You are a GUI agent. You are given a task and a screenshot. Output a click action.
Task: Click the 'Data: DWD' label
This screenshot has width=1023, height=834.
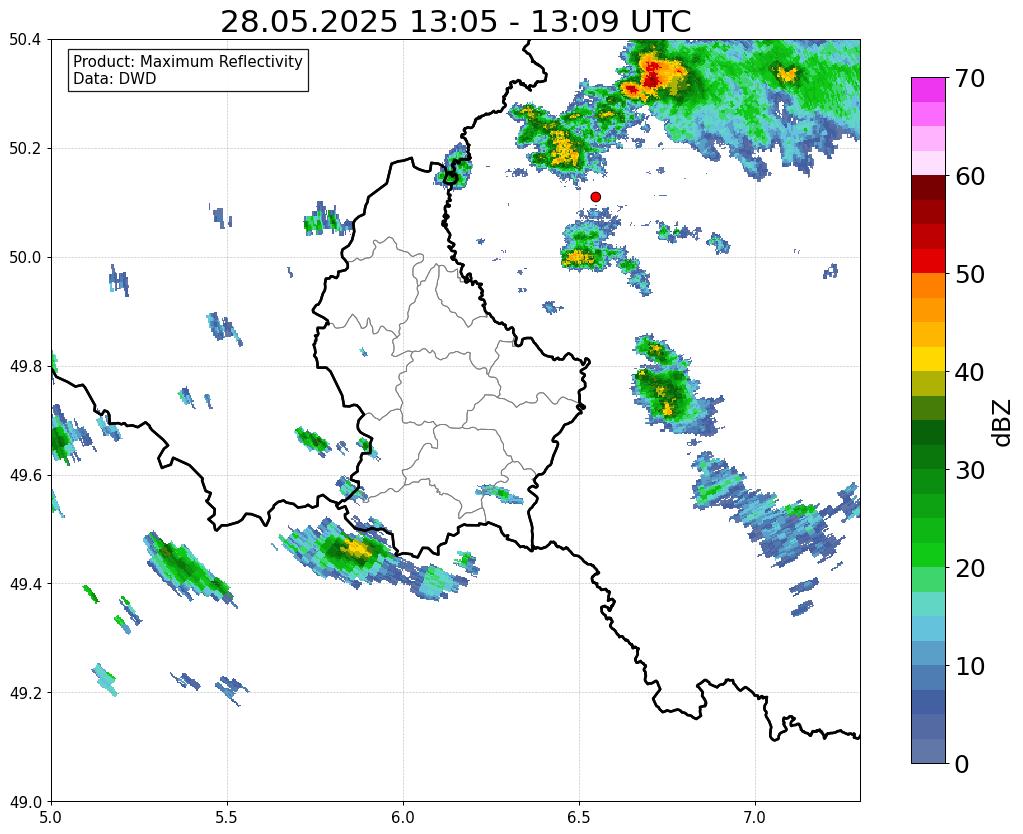[115, 79]
